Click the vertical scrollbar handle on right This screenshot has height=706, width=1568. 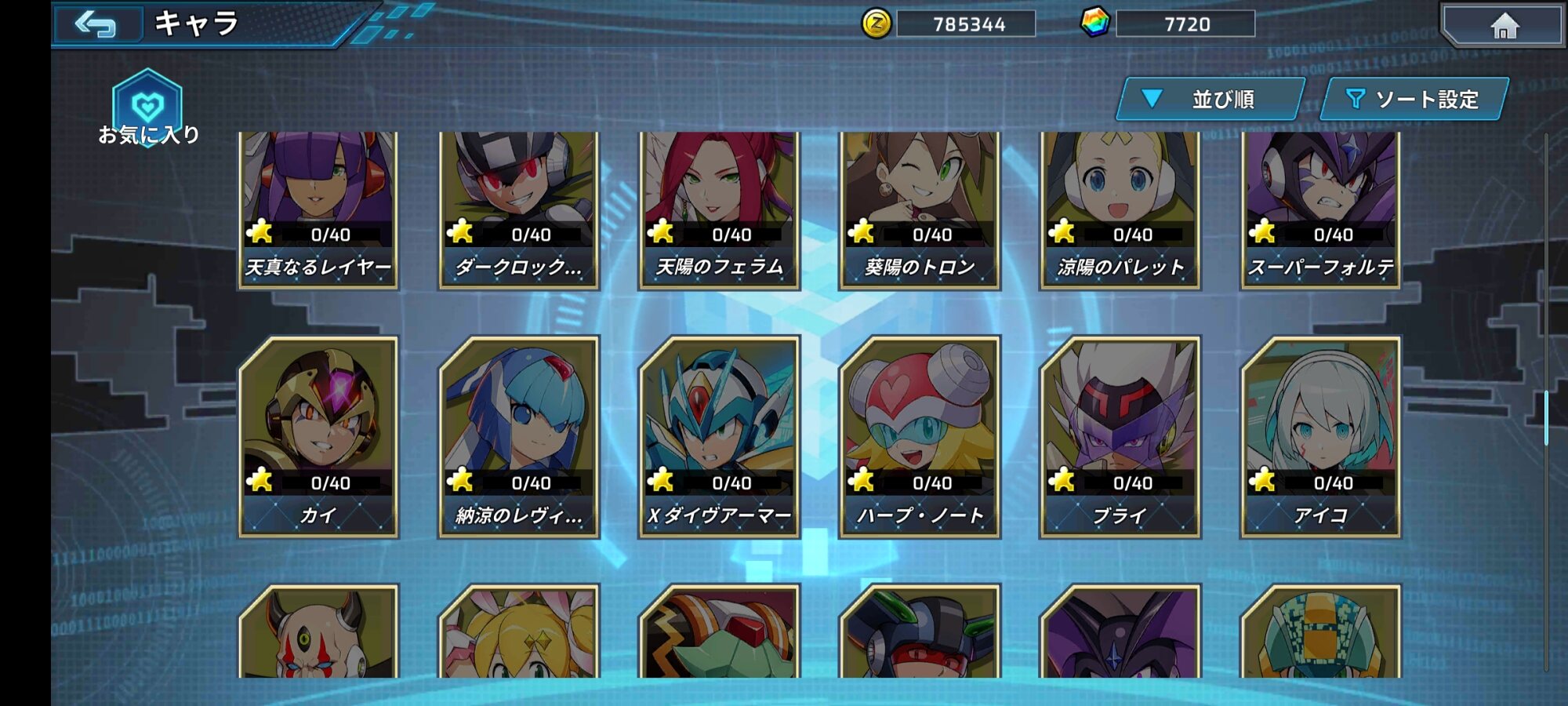point(1546,417)
